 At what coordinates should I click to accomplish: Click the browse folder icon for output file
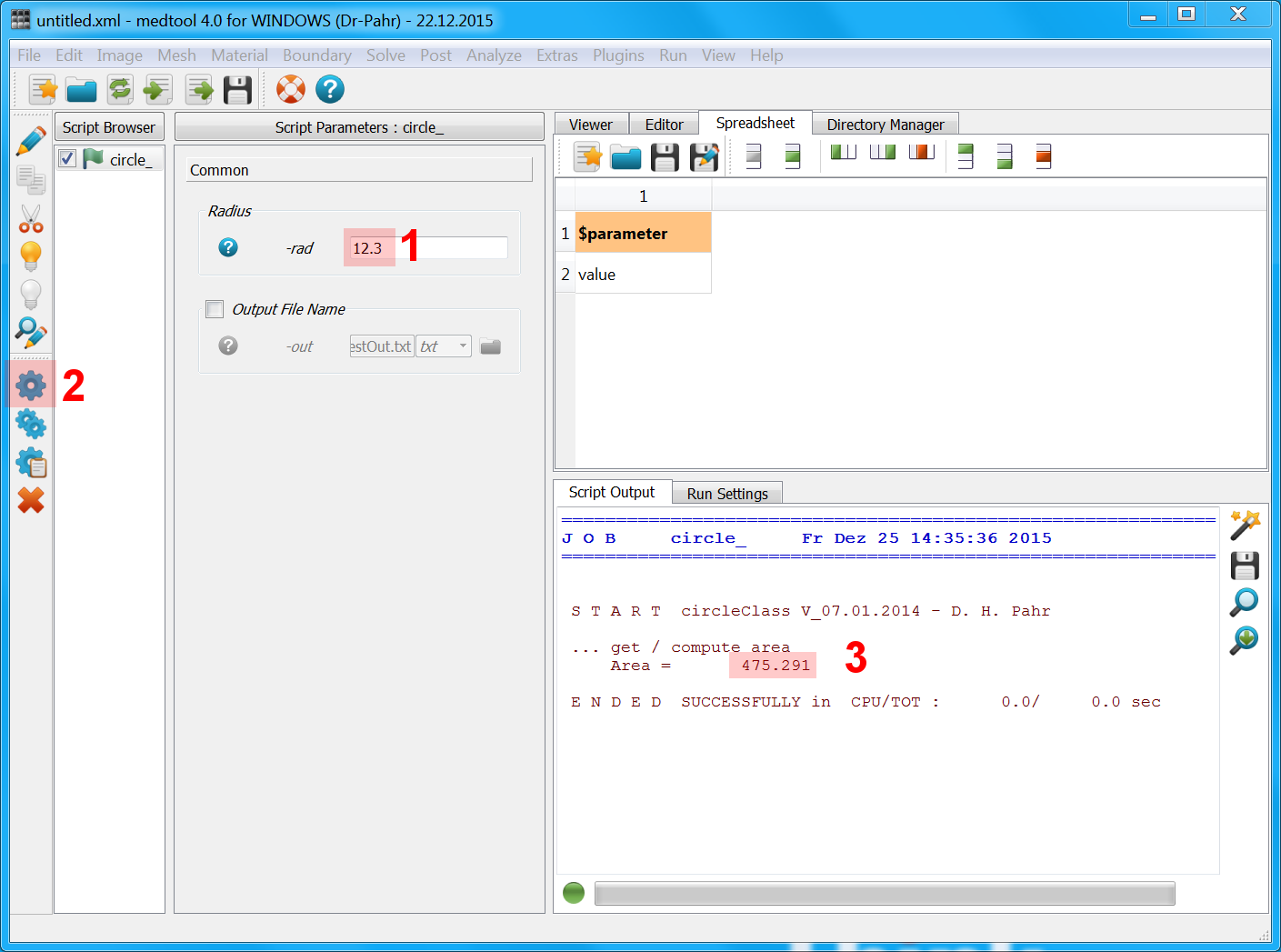click(x=491, y=346)
